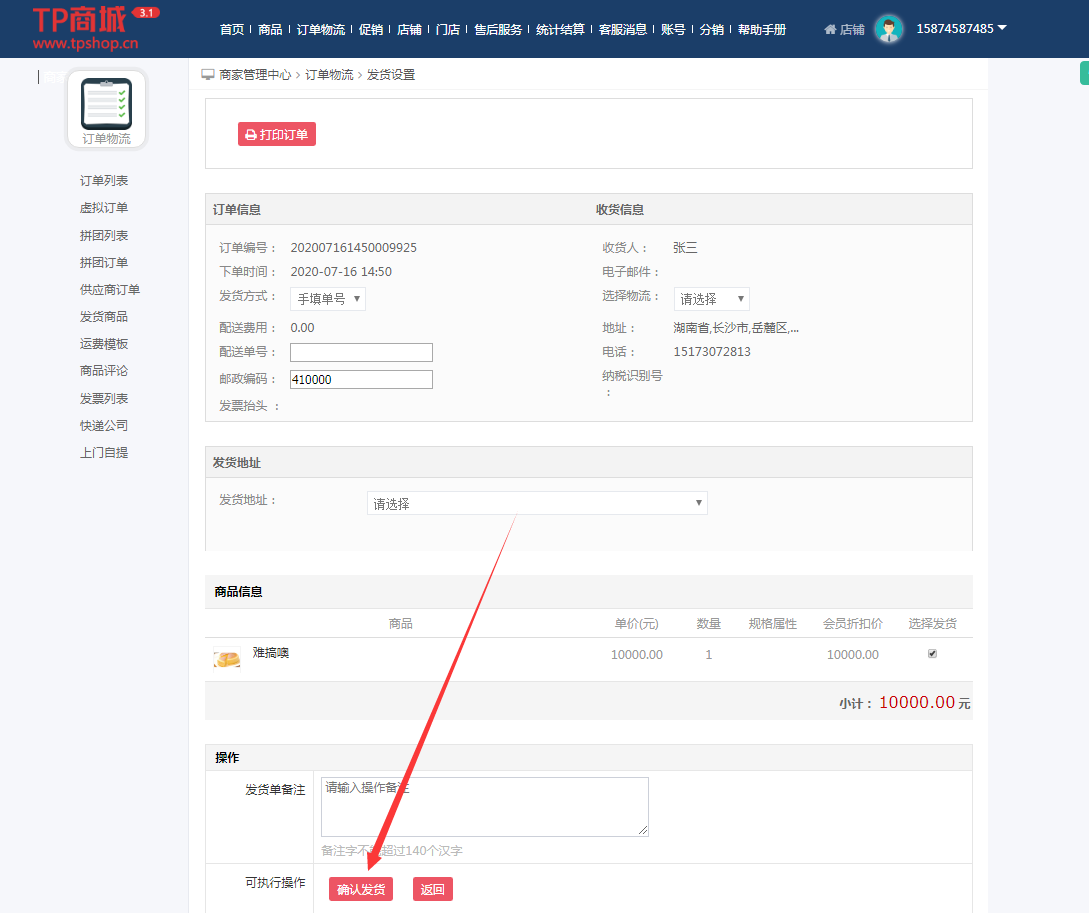Toggle the 选择发货 checkbox for the product
1089x913 pixels.
tap(933, 654)
